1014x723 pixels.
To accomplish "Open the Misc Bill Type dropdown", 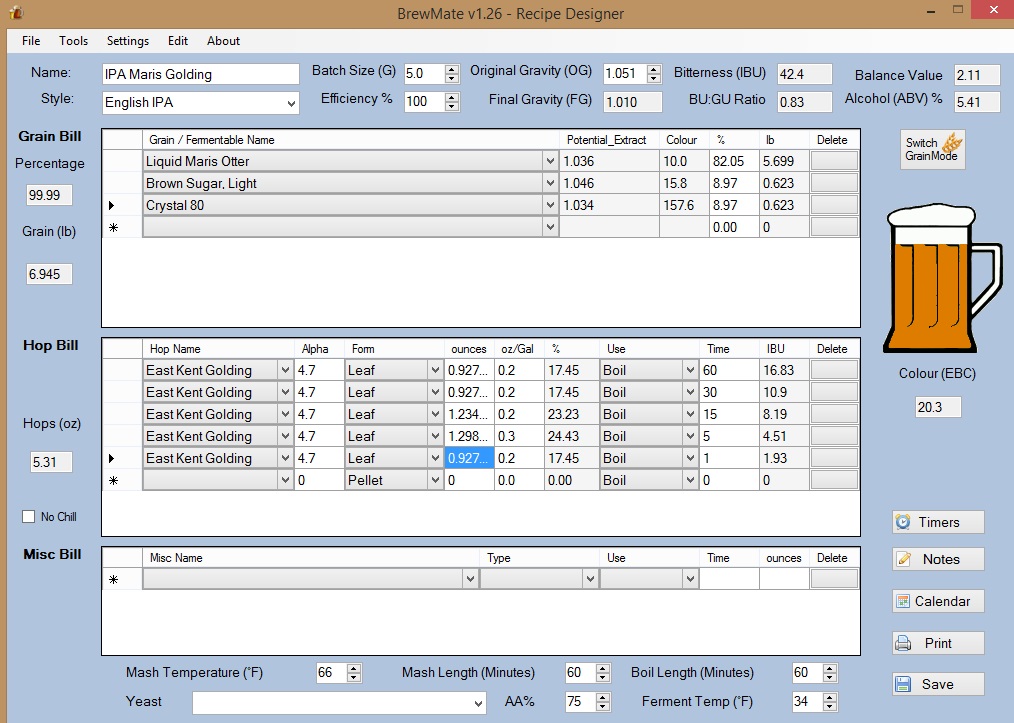I will pos(590,579).
